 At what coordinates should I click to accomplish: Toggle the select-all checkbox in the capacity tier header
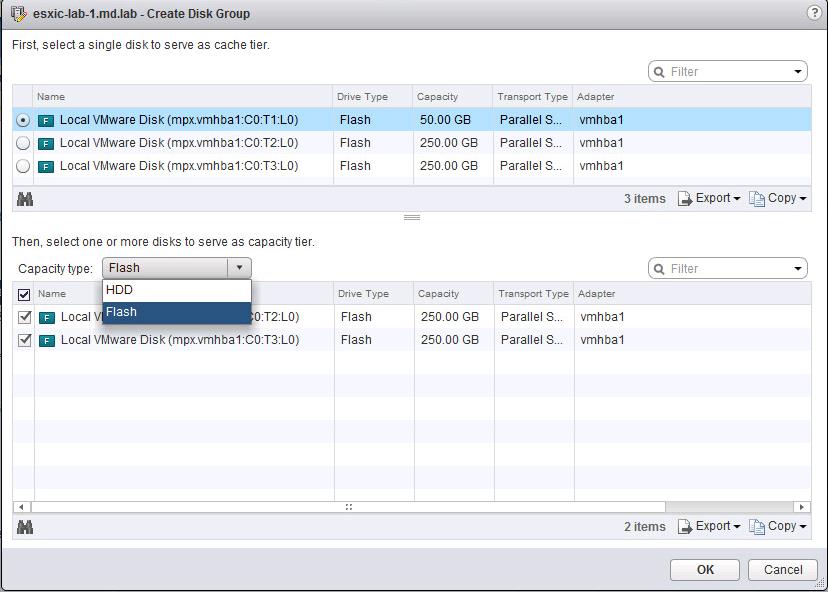pyautogui.click(x=24, y=294)
